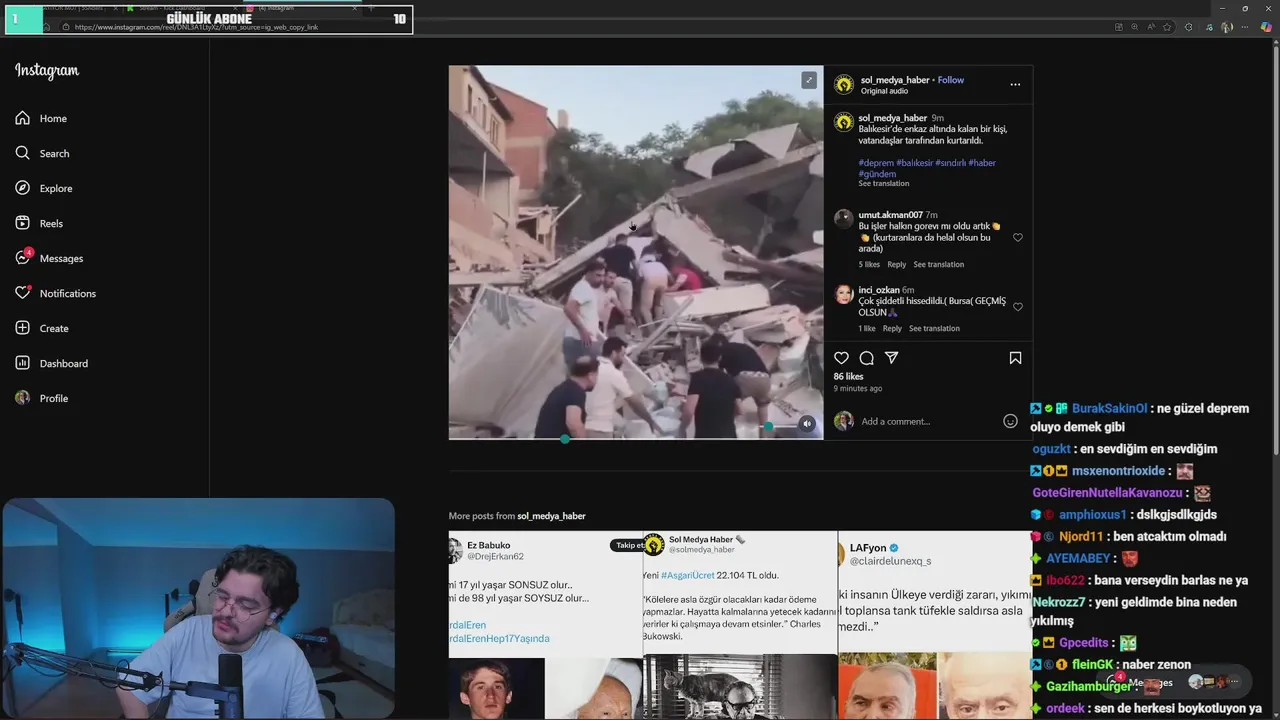Open the Sol Medya Haber AsgariÜcret post
1280x720 pixels.
[740, 625]
